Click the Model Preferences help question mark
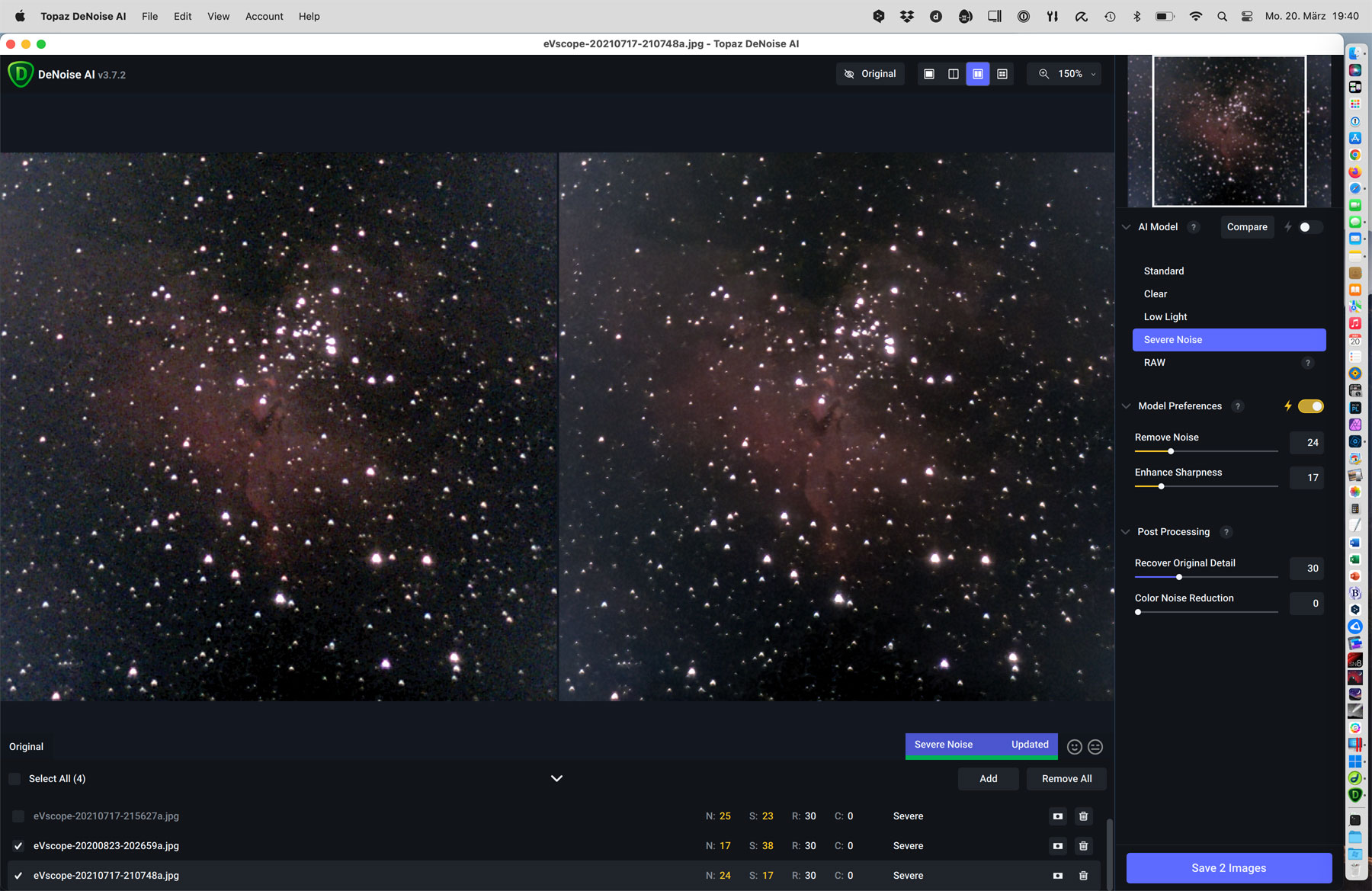 coord(1238,406)
